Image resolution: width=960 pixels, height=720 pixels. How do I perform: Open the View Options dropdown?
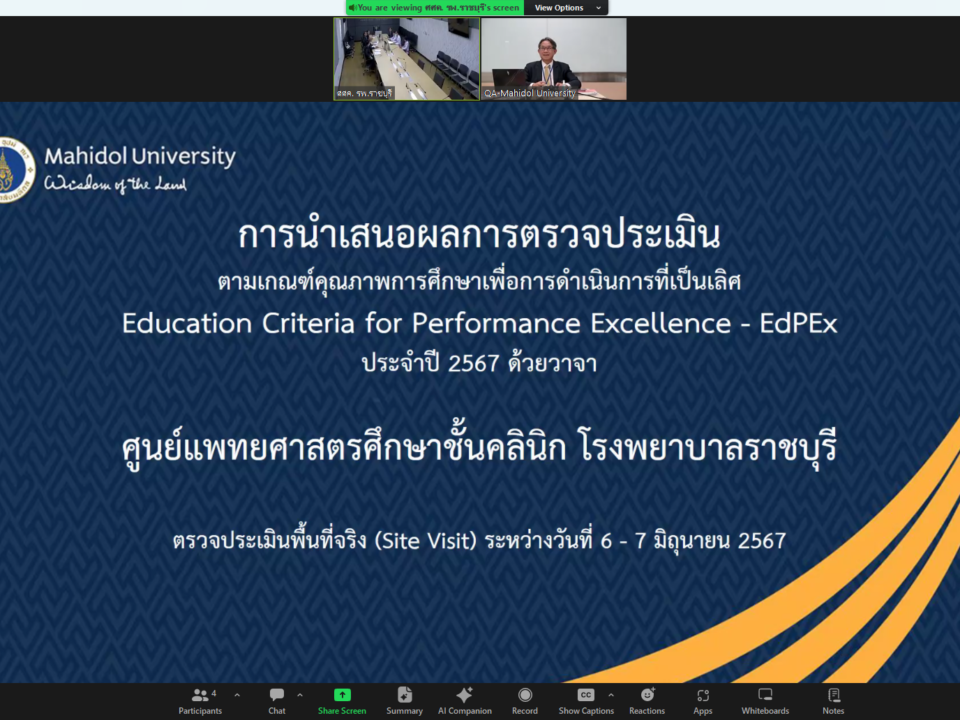pyautogui.click(x=565, y=8)
